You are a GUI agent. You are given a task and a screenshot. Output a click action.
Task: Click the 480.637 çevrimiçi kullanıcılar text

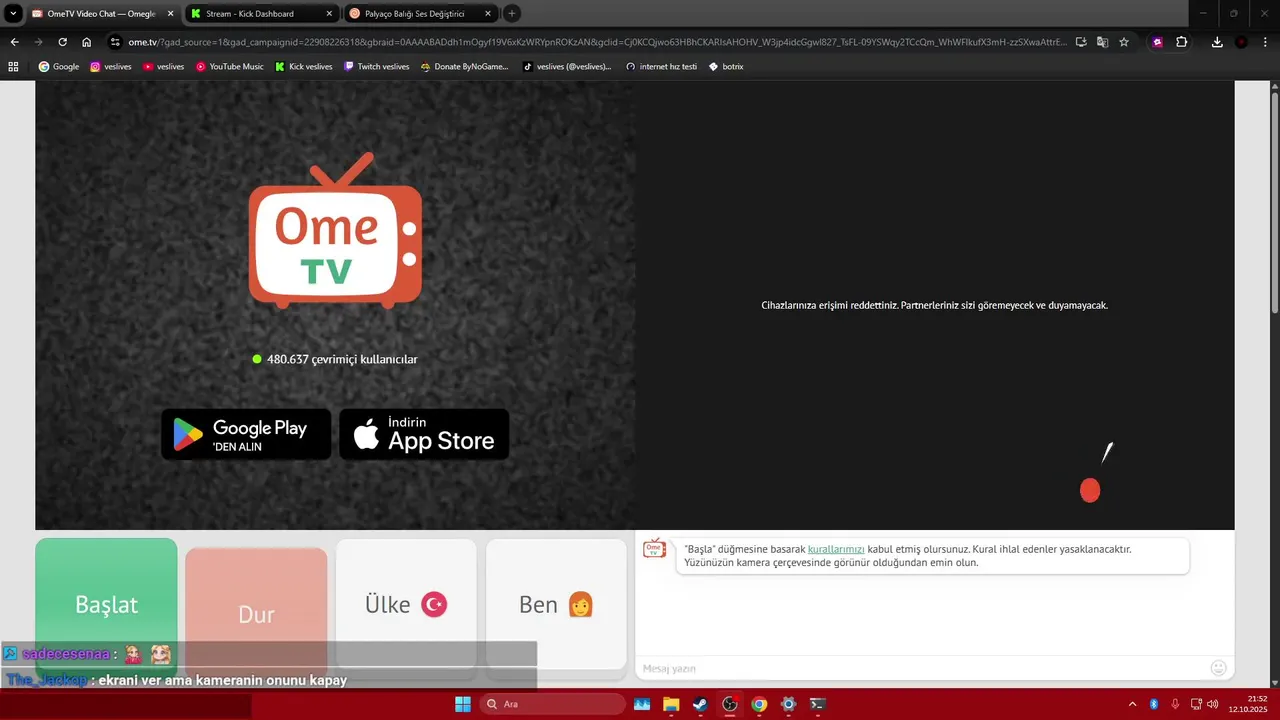pyautogui.click(x=342, y=359)
